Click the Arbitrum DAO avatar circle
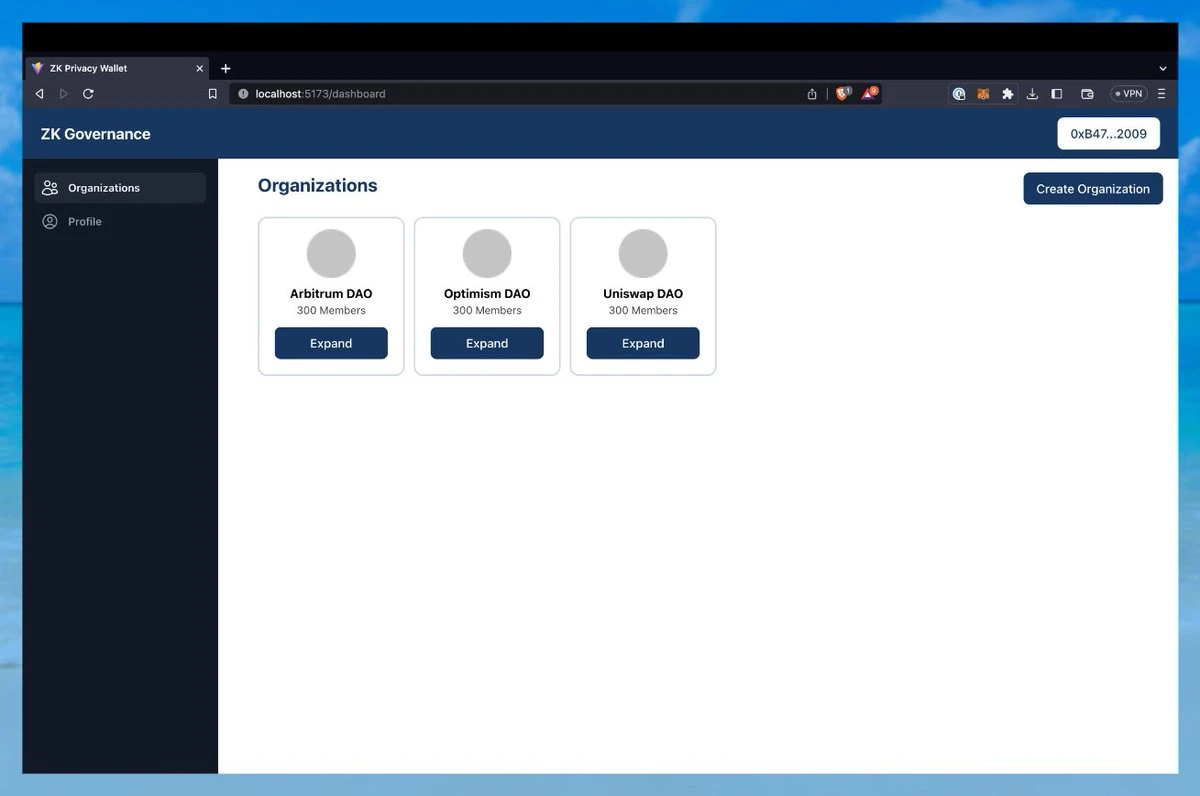1200x796 pixels. [331, 254]
